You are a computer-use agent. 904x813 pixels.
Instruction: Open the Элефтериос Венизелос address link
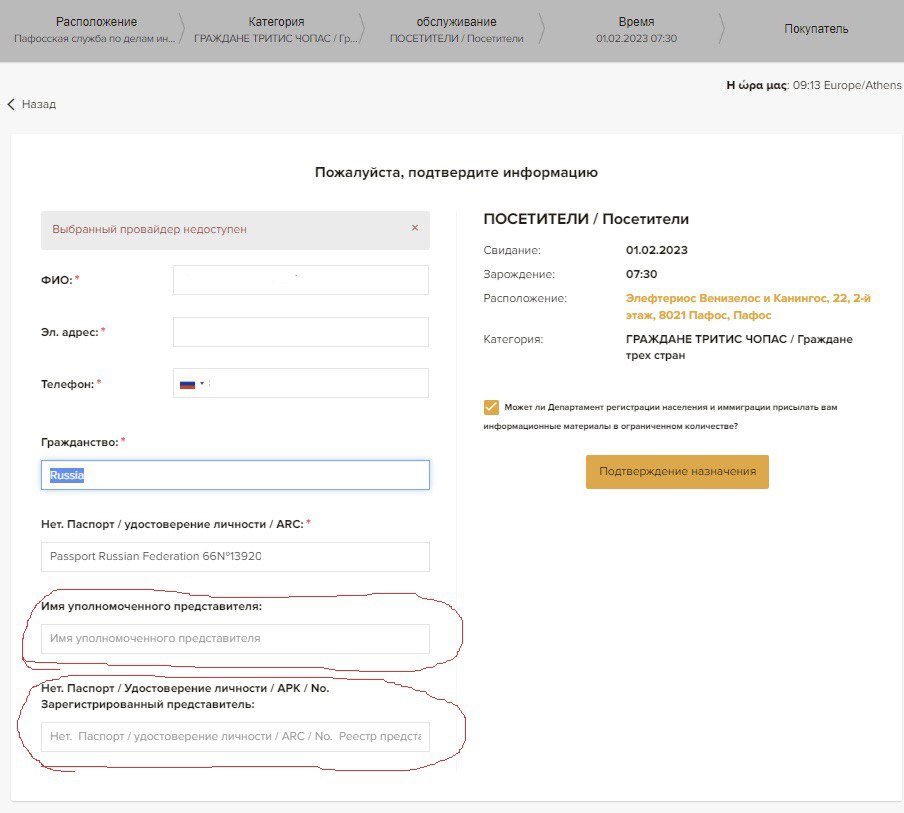tap(734, 306)
